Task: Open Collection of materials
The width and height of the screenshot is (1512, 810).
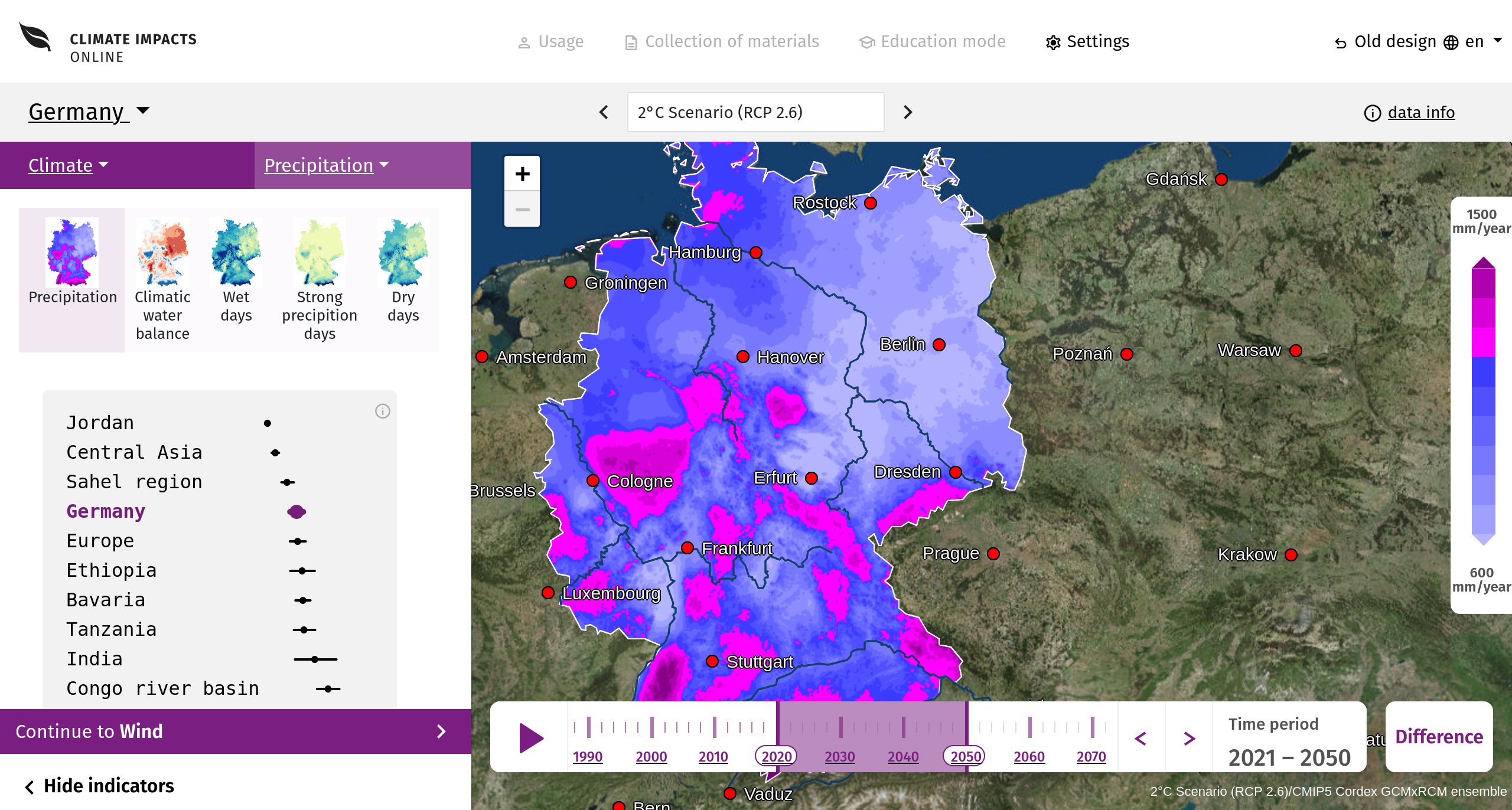Action: click(x=722, y=41)
